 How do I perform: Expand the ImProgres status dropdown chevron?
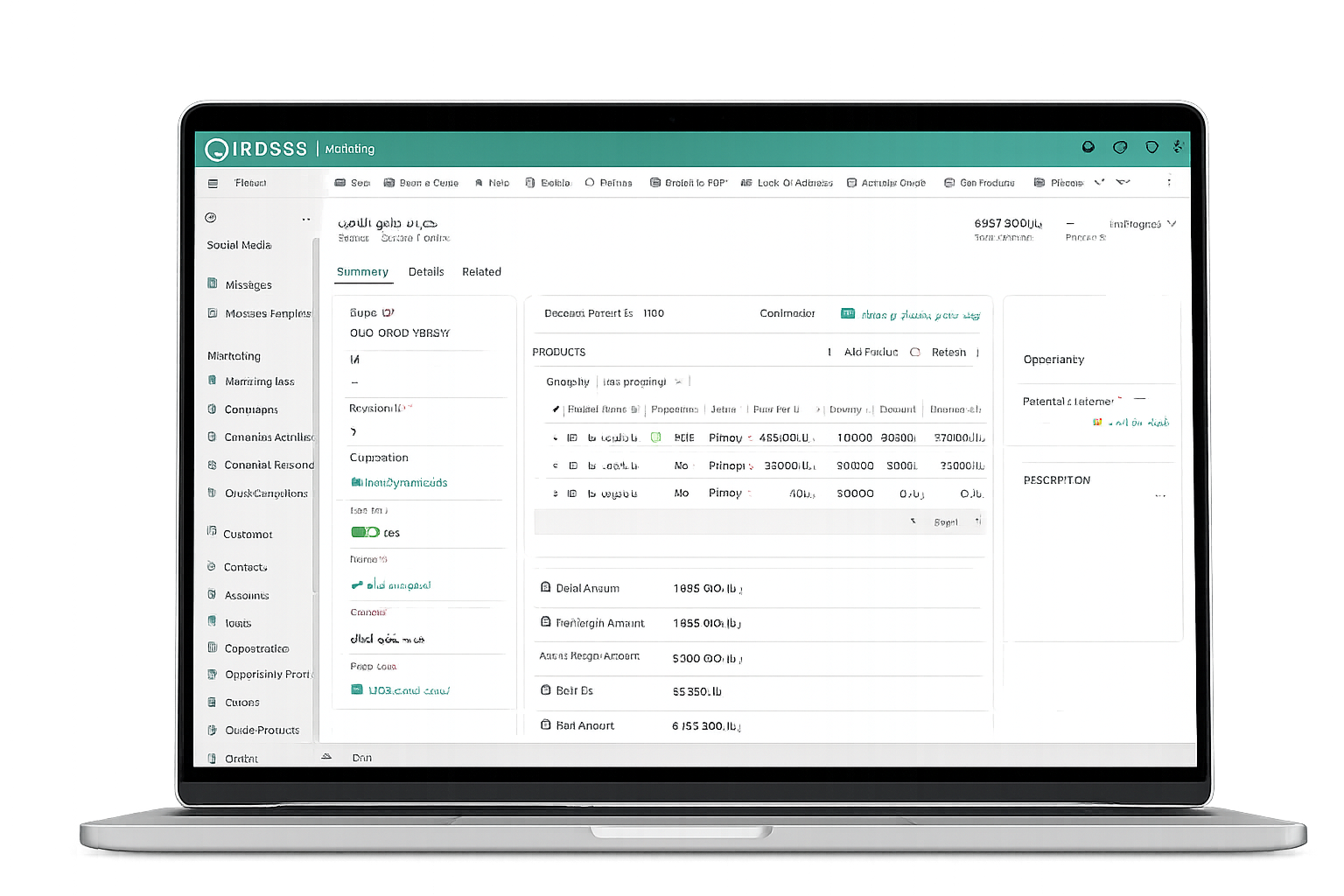tap(1172, 224)
